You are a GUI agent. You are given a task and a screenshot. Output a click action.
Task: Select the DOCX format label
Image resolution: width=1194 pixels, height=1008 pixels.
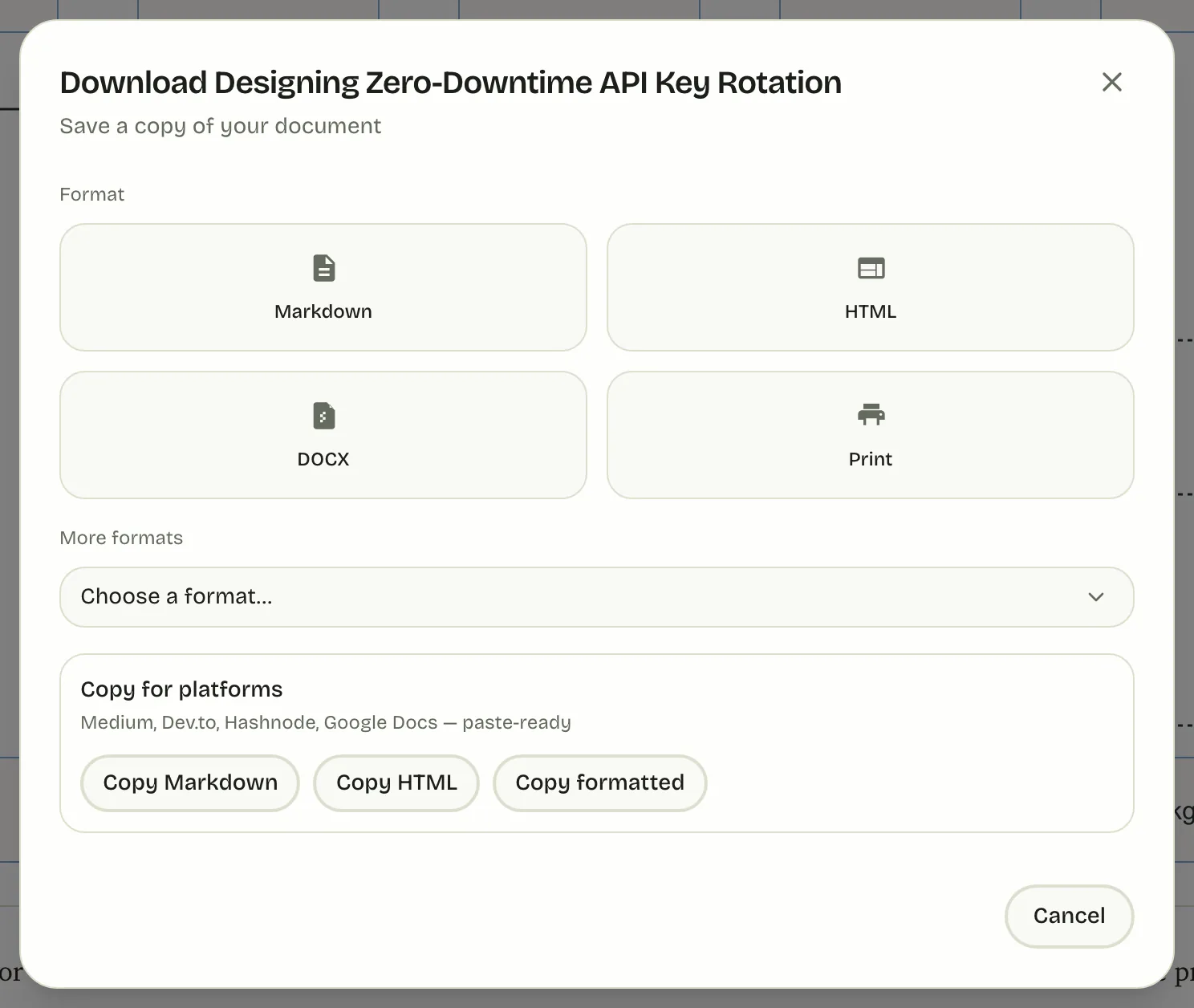(x=323, y=459)
